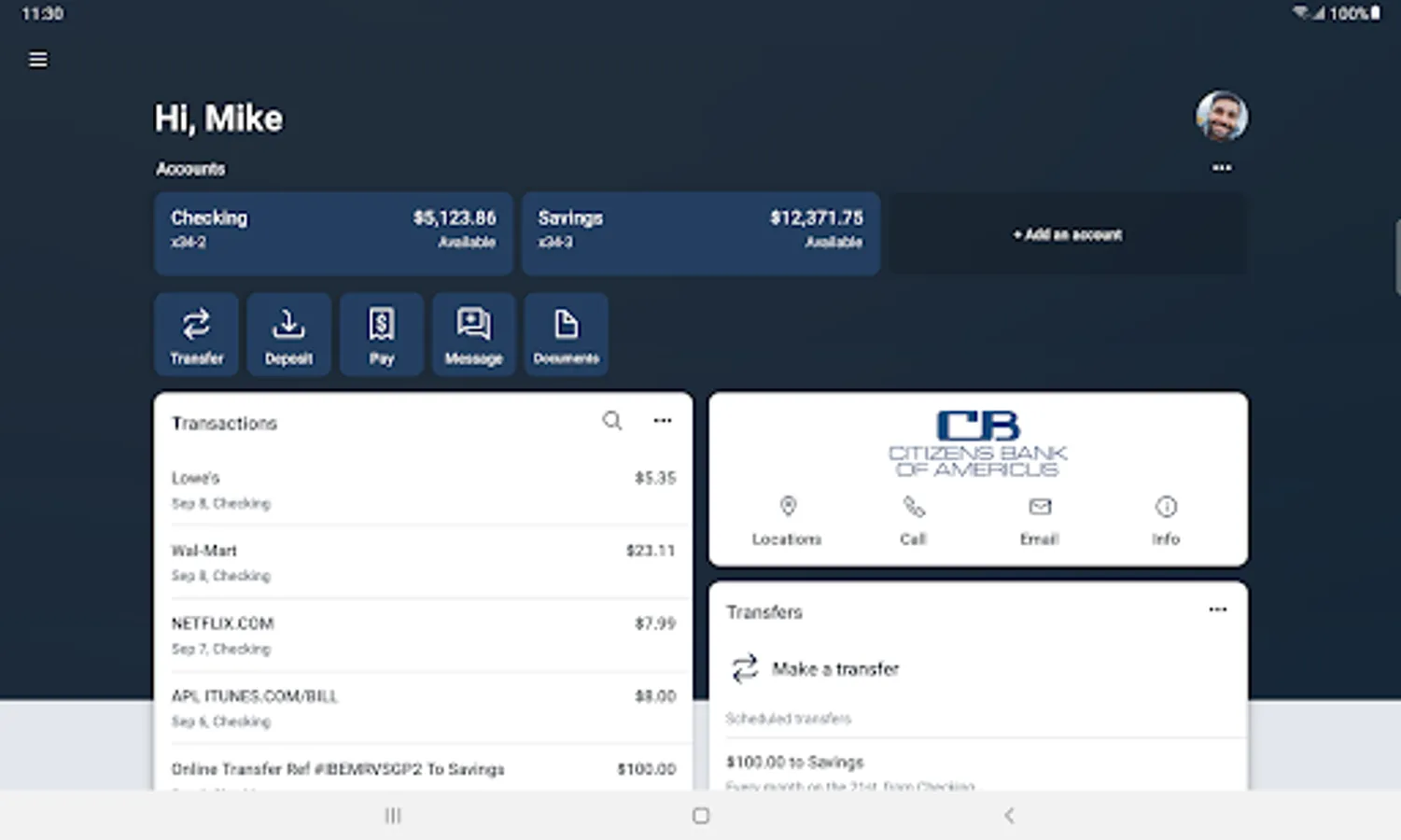Open the Lowe's $5.35 transaction

click(x=423, y=490)
